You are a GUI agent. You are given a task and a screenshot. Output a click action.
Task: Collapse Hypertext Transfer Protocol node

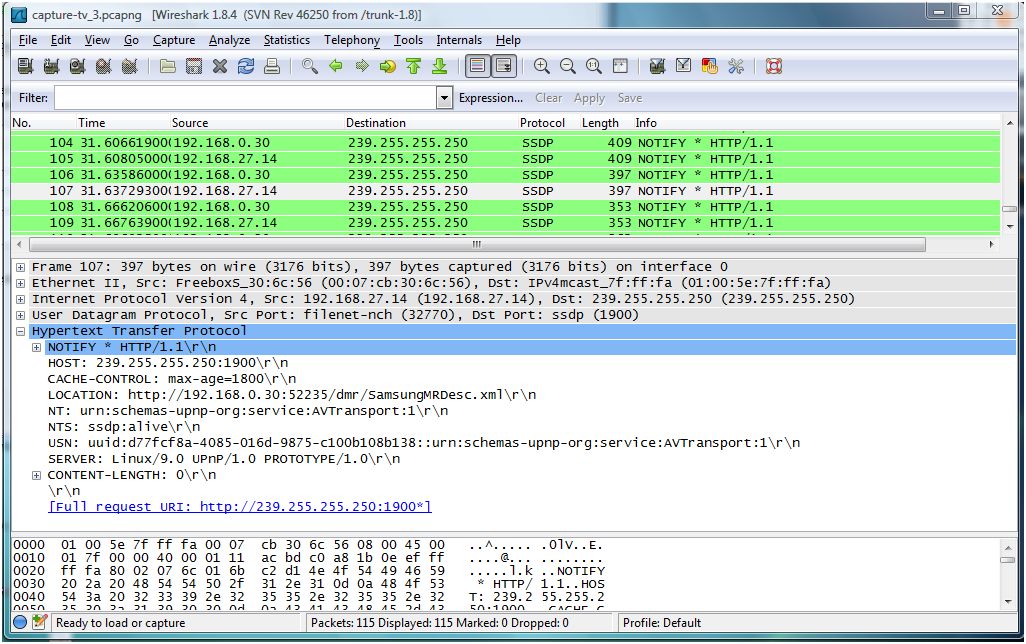20,331
